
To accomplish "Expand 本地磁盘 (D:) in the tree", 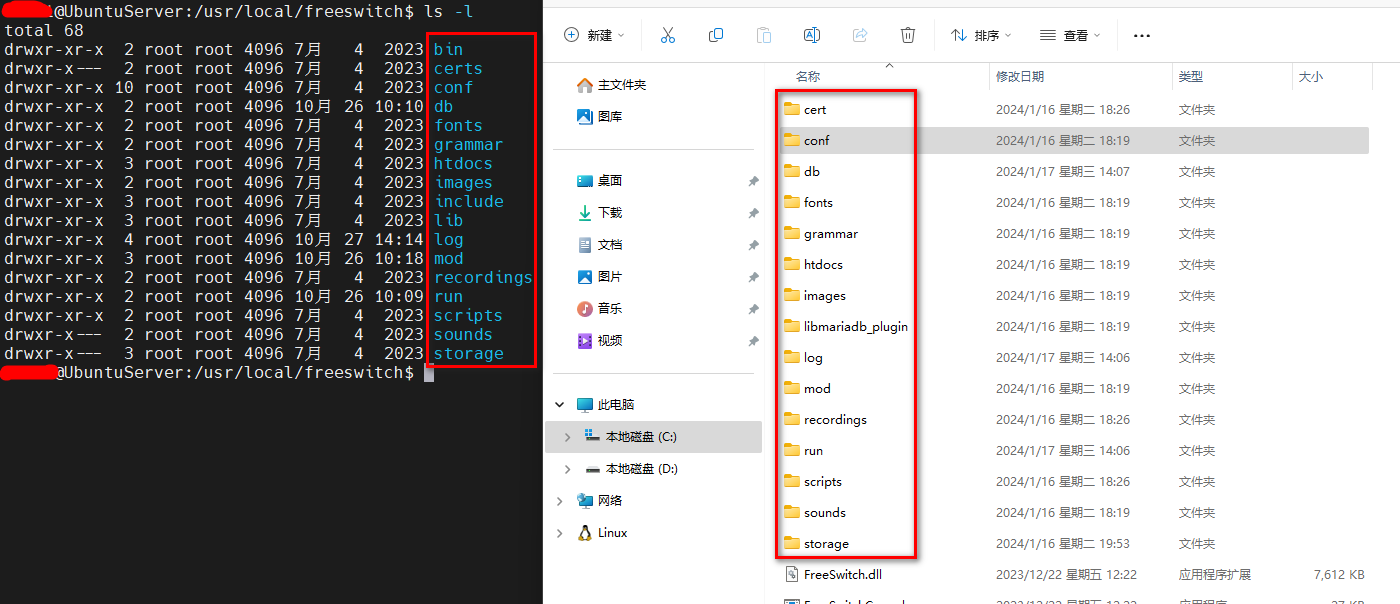I will [x=567, y=468].
